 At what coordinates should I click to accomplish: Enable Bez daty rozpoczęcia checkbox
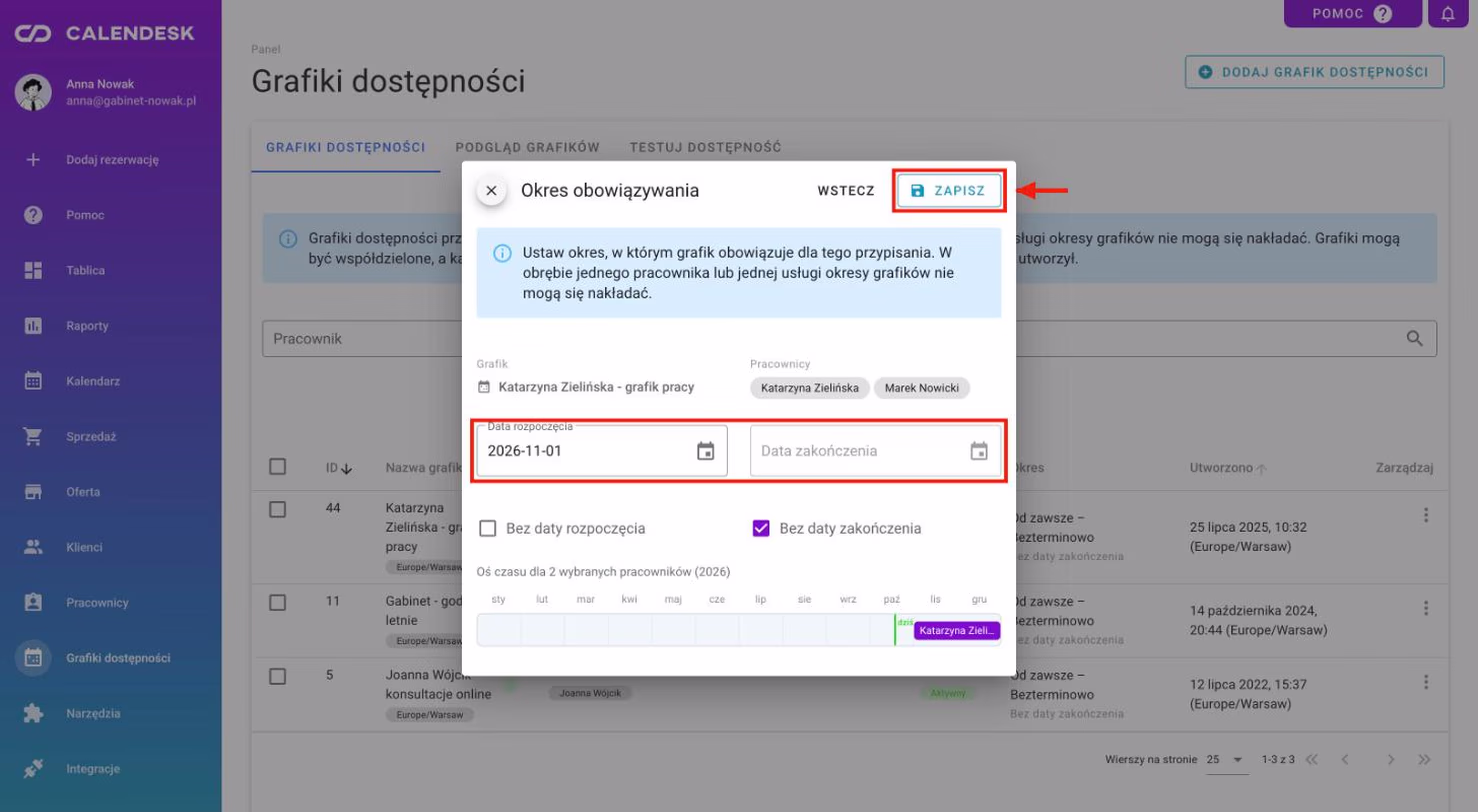488,528
